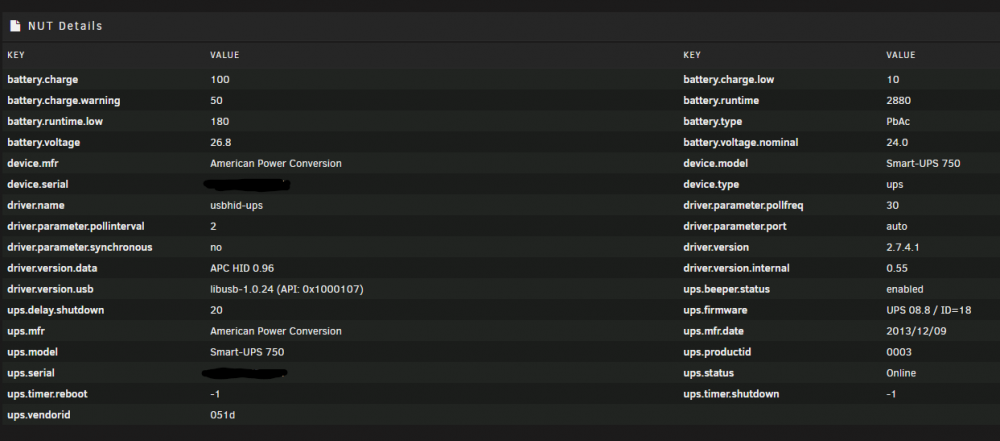This screenshot has width=1000, height=441.
Task: Click the device.type key
Action: 711,184
